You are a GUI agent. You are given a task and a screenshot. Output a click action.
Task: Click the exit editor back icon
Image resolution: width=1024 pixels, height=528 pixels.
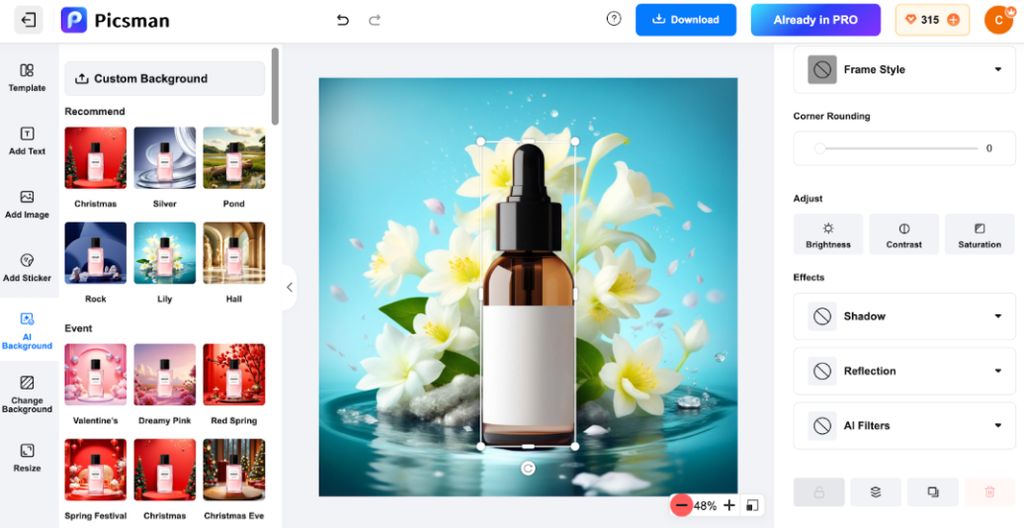point(28,20)
